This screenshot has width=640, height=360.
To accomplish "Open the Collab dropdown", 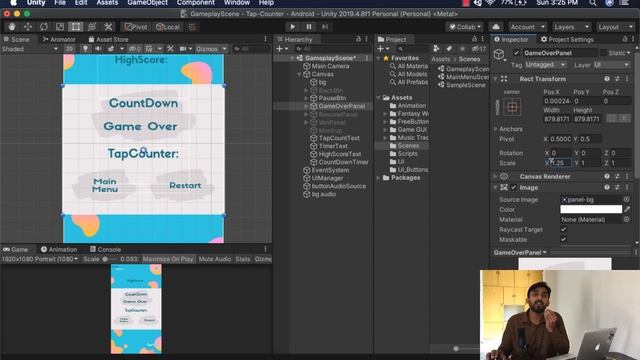I will [x=465, y=27].
